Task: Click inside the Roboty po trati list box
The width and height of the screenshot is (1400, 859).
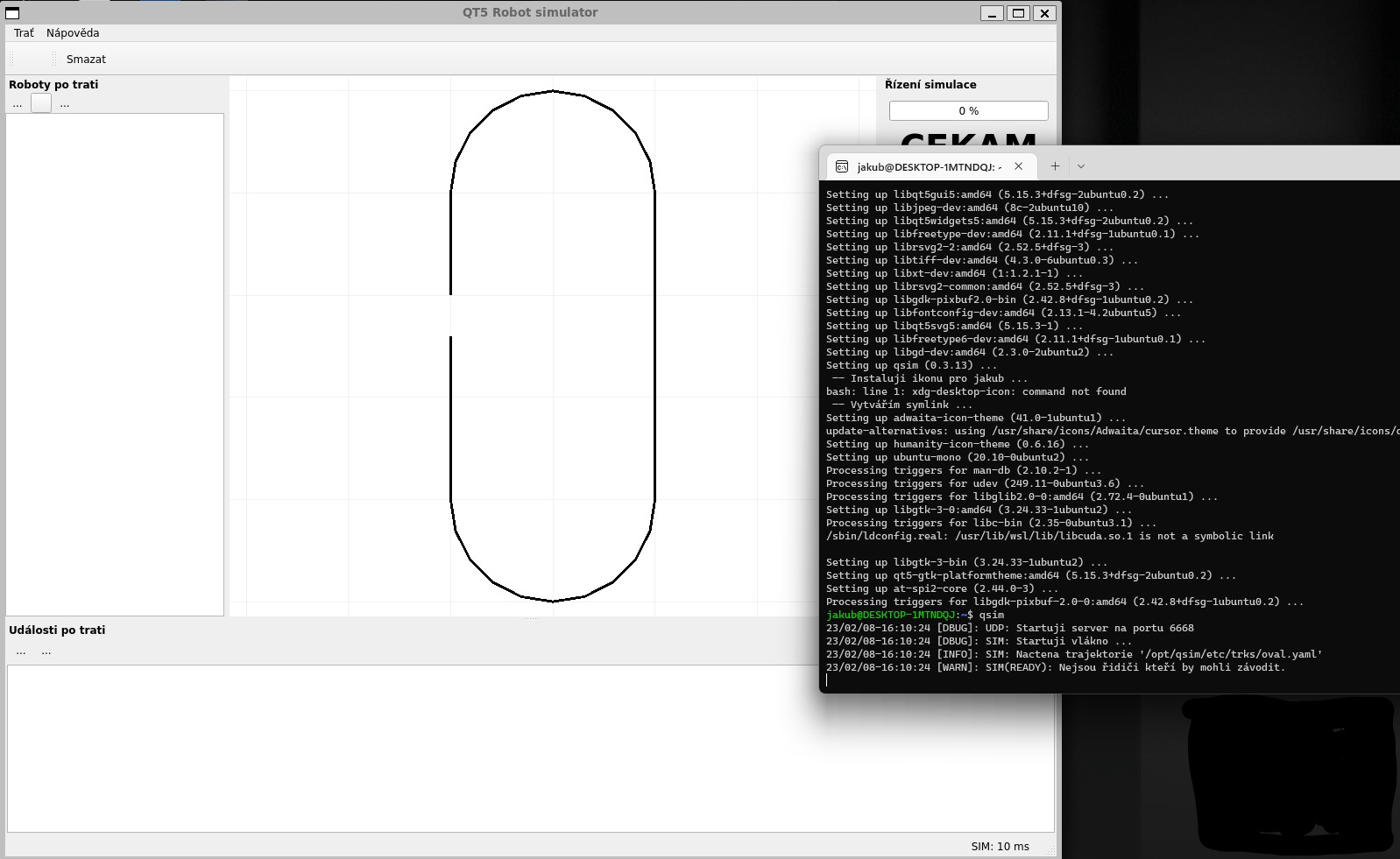Action: (x=115, y=364)
